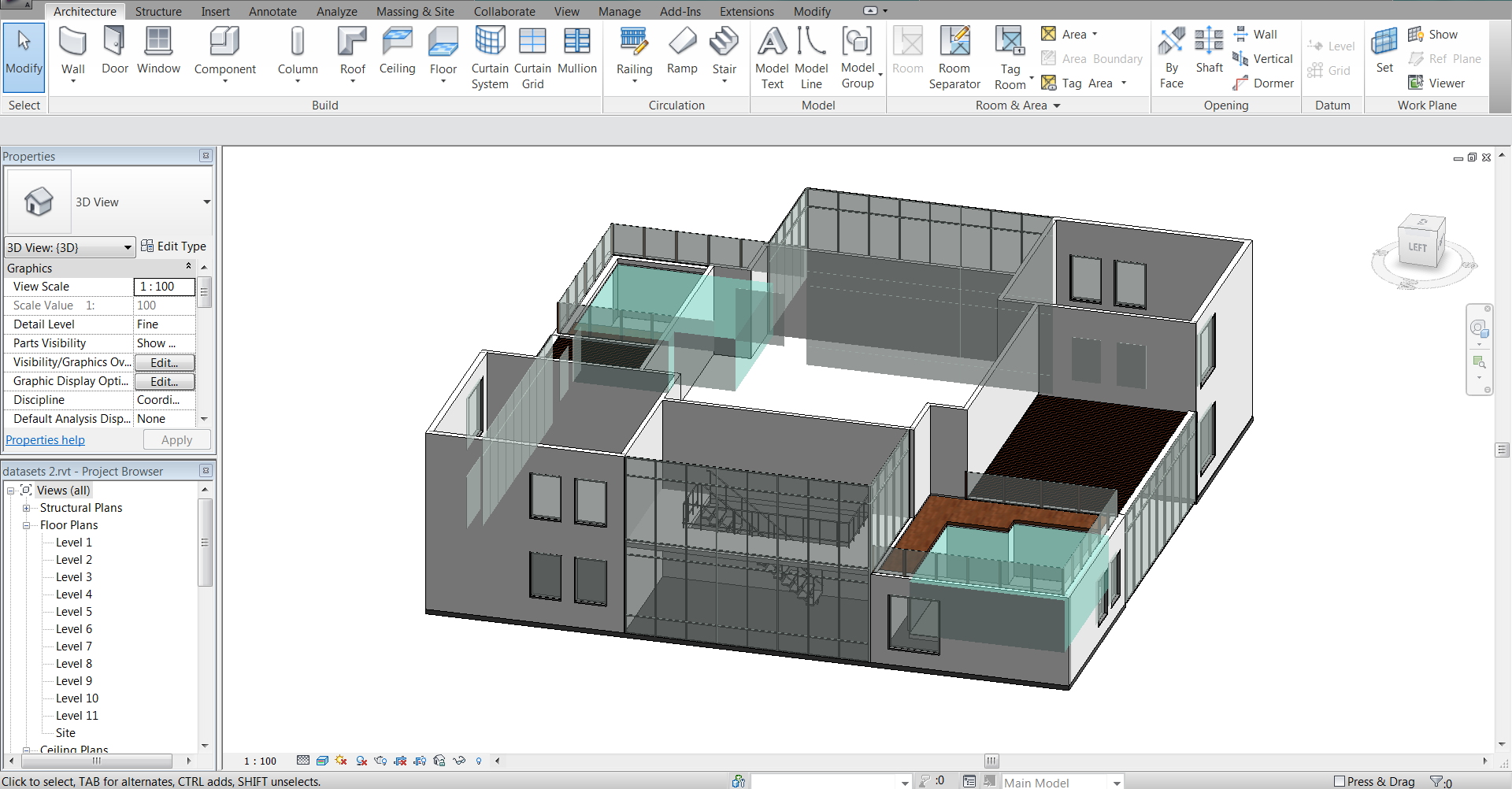The width and height of the screenshot is (1512, 789).
Task: Choose the Door tool
Action: [x=115, y=51]
